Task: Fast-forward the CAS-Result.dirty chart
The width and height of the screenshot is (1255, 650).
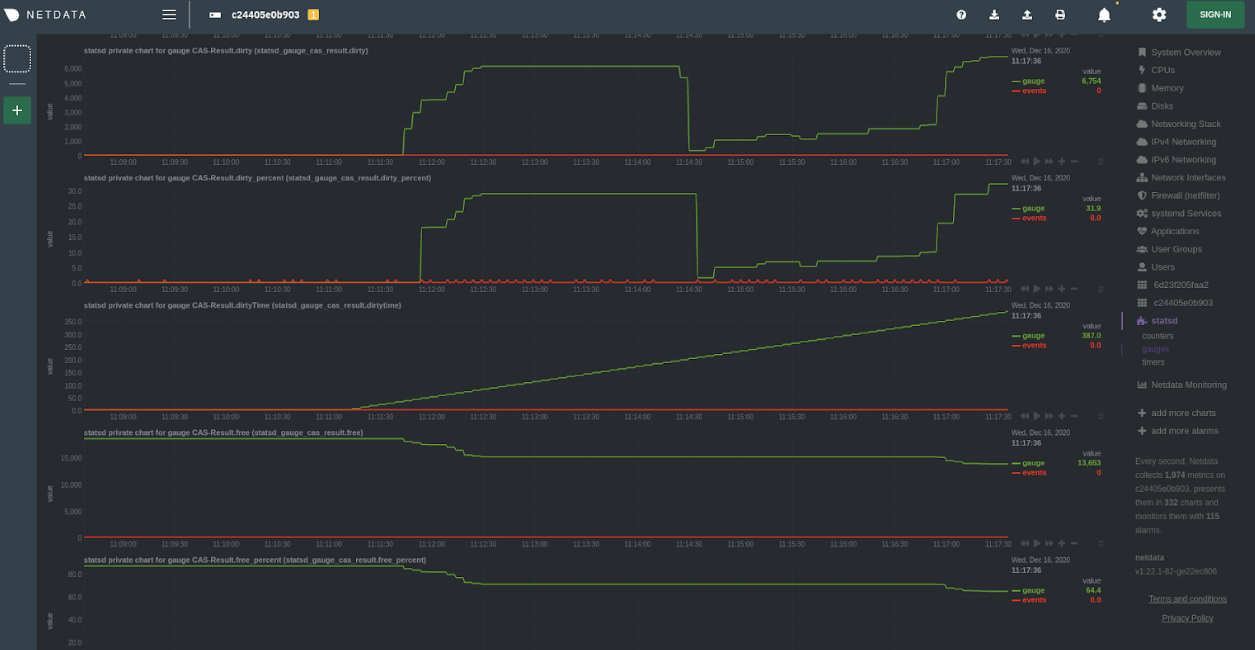Action: click(1049, 161)
